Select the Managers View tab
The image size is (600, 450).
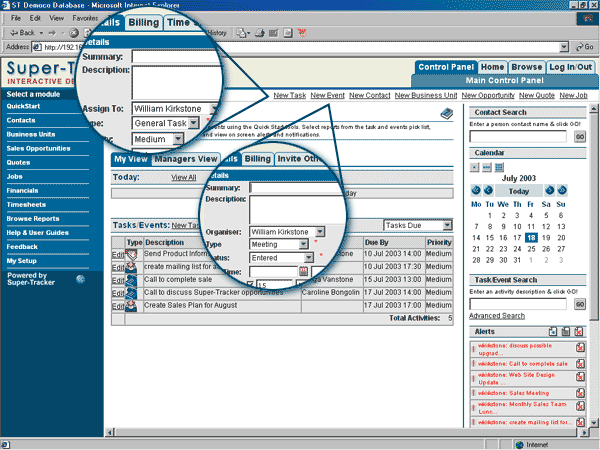pos(186,159)
